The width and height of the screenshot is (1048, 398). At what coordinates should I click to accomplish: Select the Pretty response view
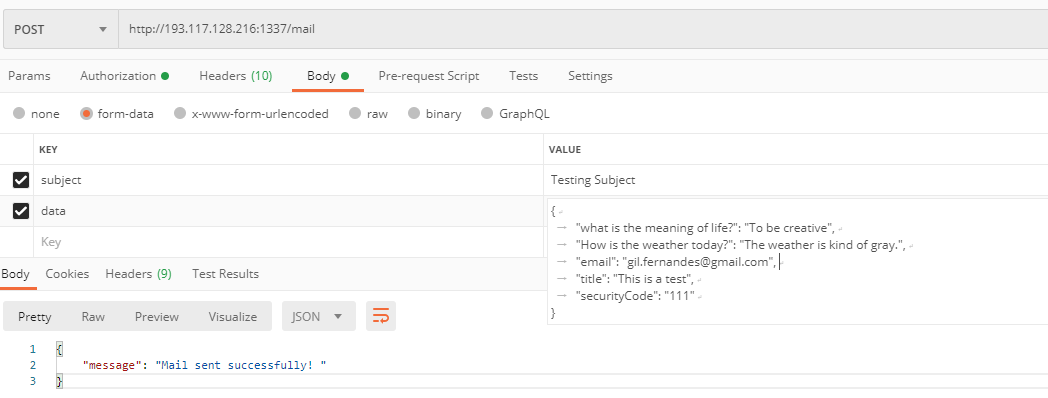tap(35, 316)
